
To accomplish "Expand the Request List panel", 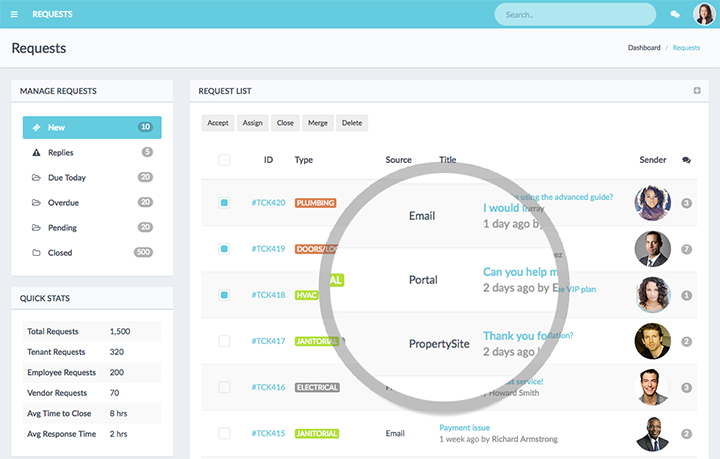I will click(x=697, y=90).
